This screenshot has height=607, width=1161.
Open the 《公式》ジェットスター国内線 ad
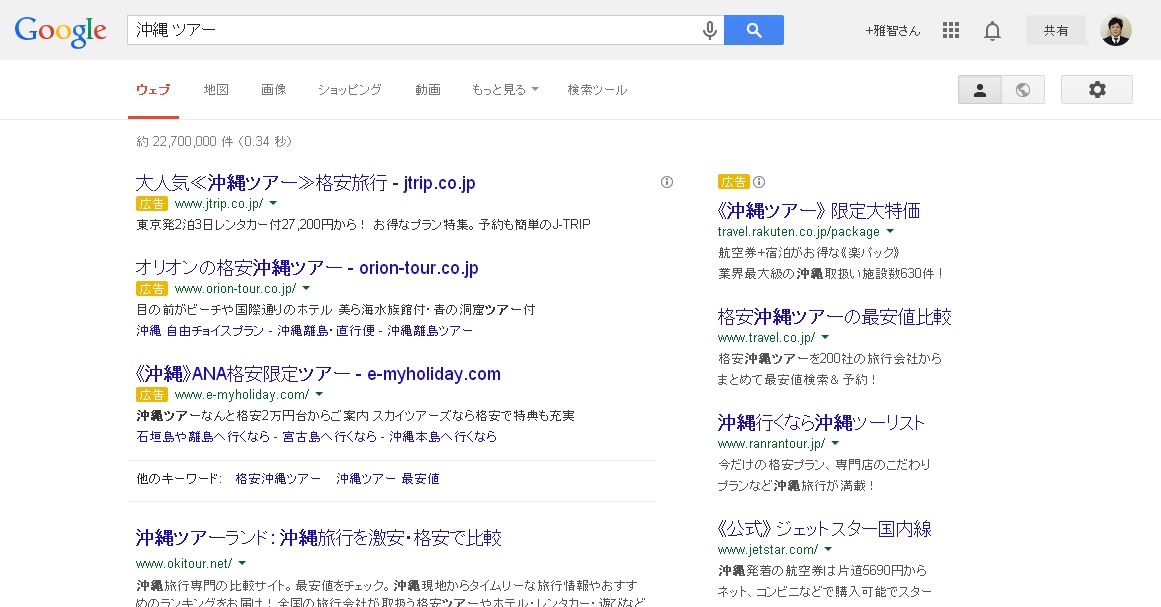pos(824,529)
